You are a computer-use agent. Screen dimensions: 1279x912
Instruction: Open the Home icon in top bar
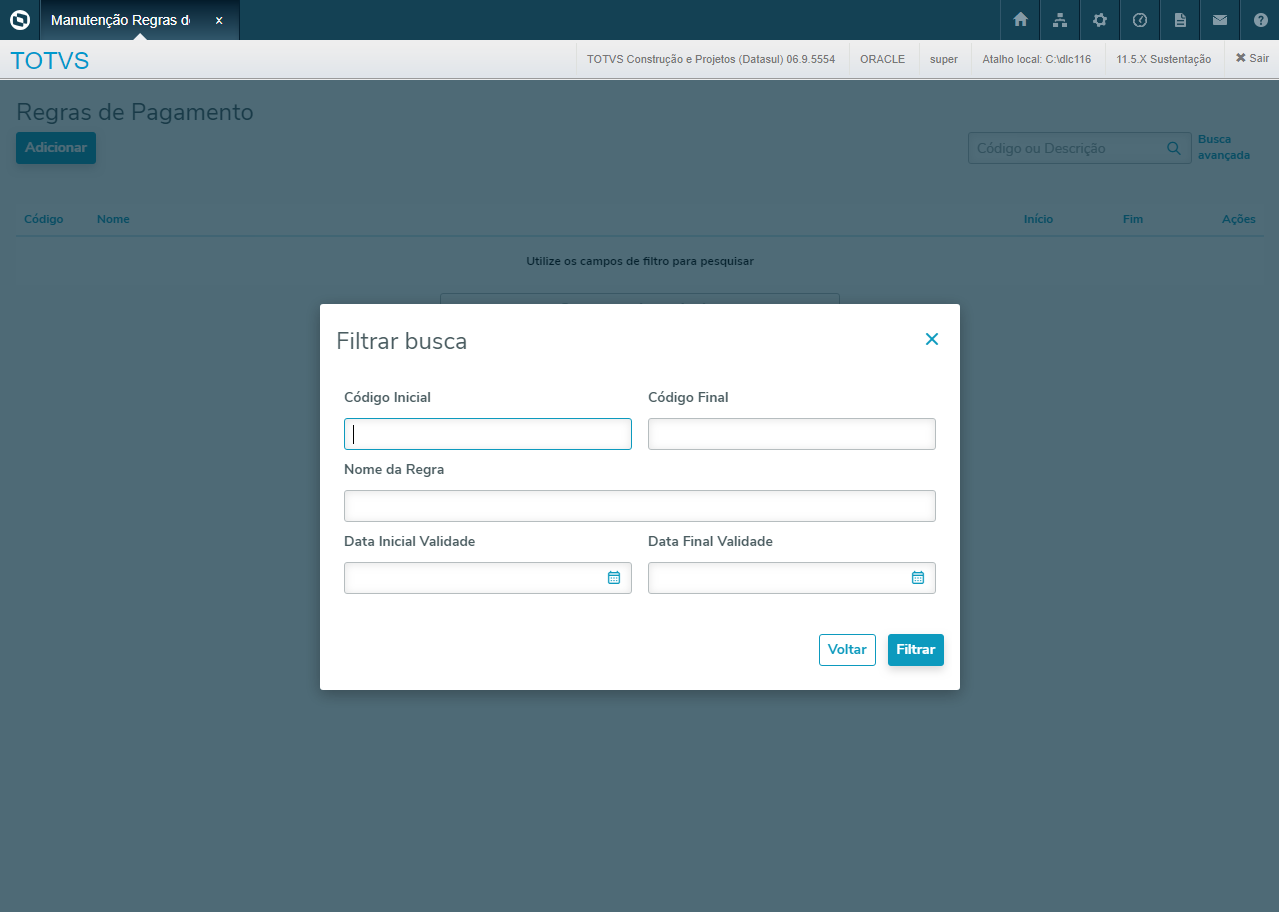coord(1021,20)
